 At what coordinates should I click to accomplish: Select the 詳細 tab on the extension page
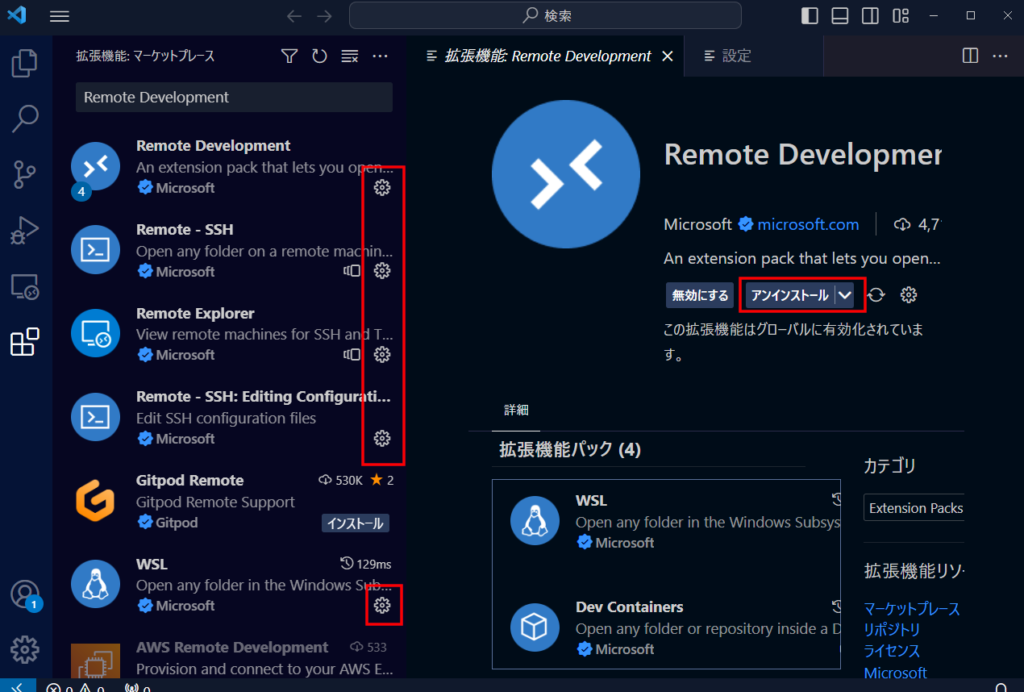click(517, 410)
